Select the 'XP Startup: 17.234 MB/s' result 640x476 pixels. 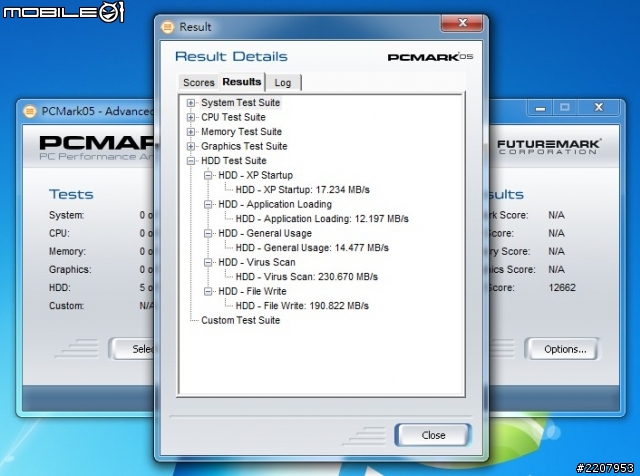pyautogui.click(x=302, y=190)
